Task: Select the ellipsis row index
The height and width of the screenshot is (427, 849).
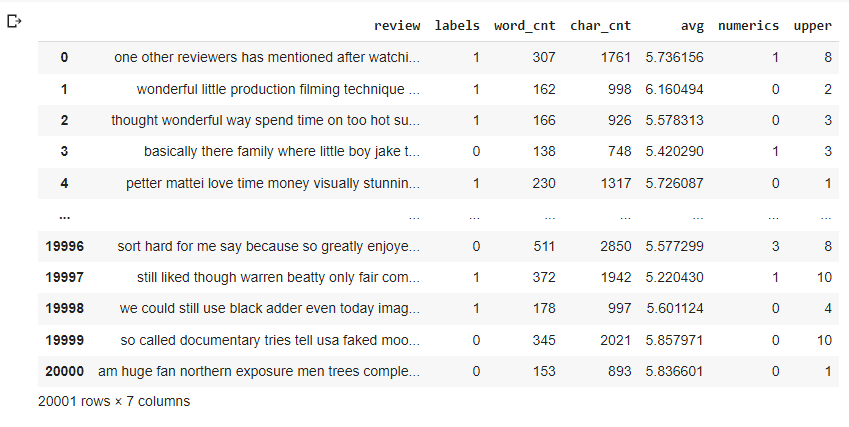Action: coord(64,216)
